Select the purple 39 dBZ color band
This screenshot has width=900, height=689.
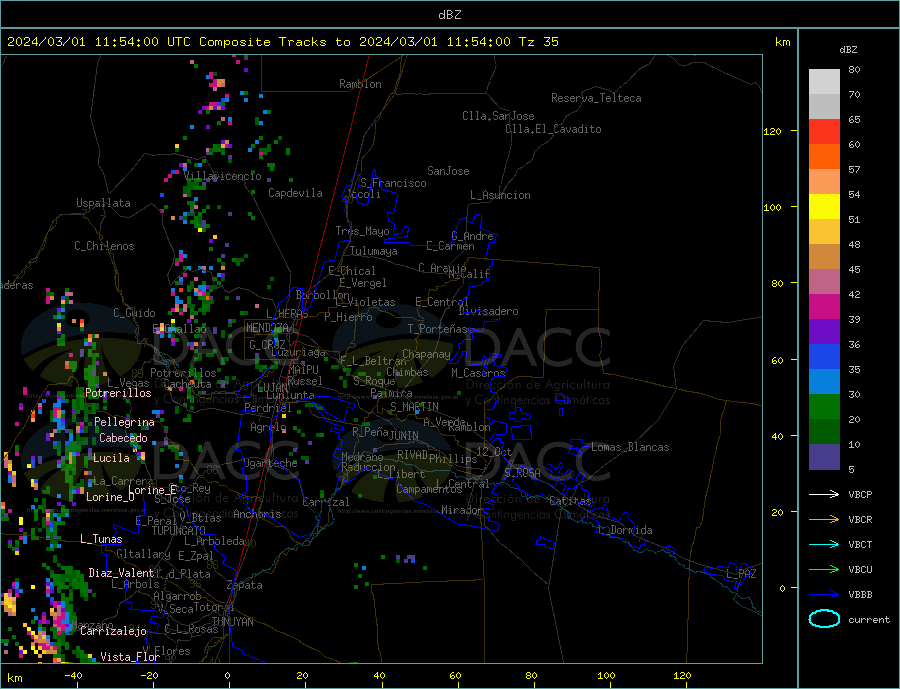click(x=824, y=332)
